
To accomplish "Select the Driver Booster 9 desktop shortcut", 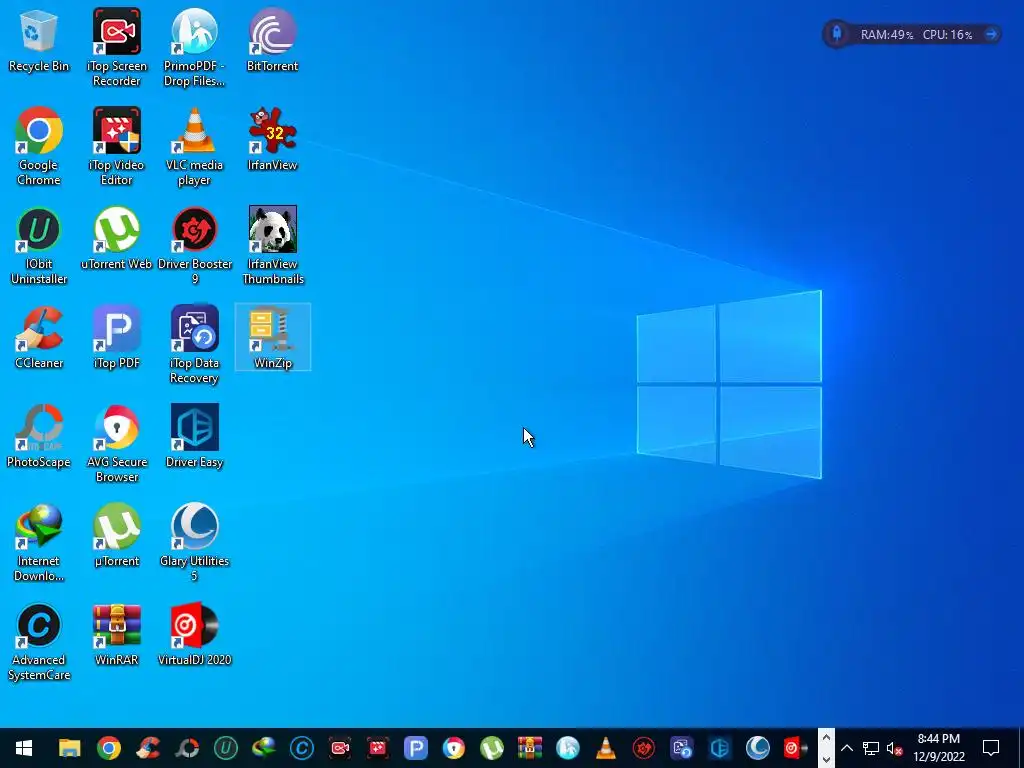I will pos(194,246).
